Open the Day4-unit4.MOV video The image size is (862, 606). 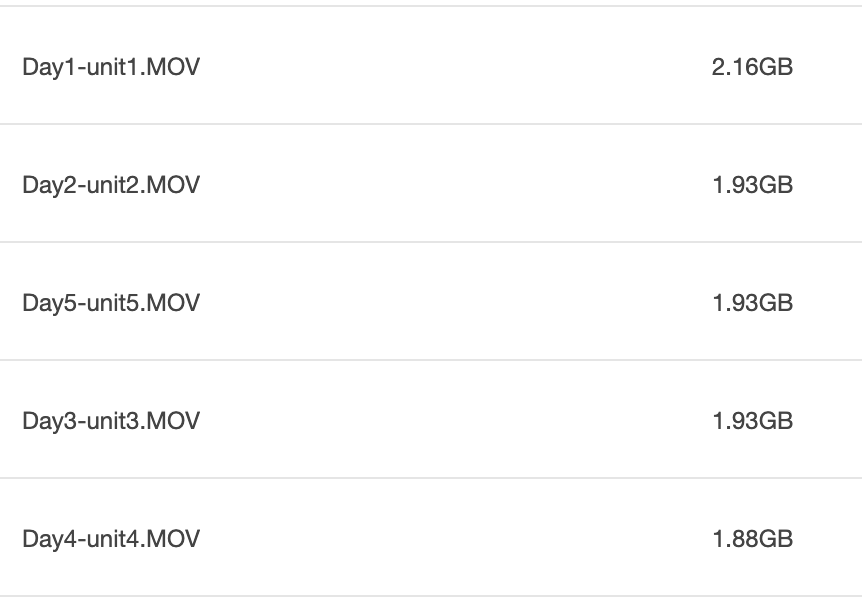(111, 539)
